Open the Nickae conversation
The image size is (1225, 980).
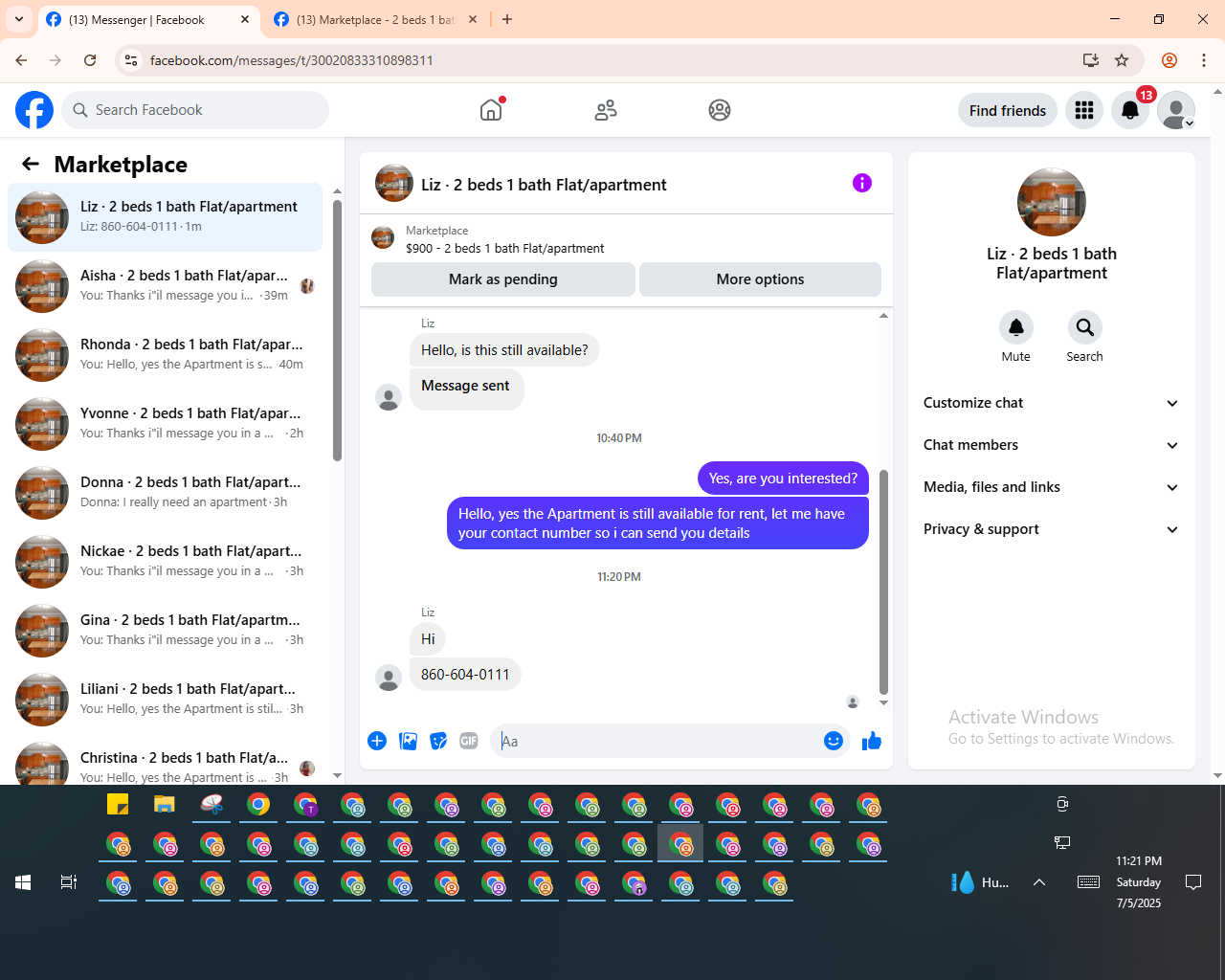(x=165, y=562)
